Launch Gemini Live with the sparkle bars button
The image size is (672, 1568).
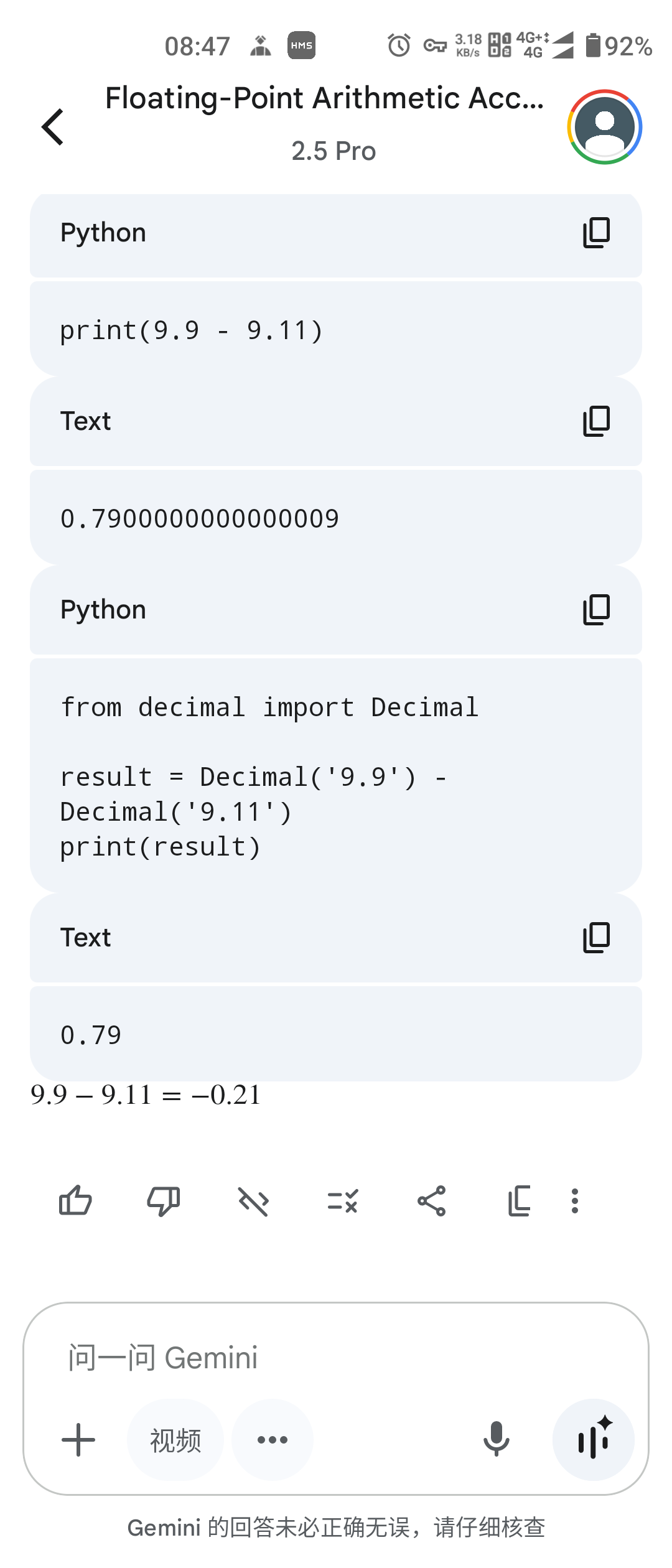pos(594,1439)
